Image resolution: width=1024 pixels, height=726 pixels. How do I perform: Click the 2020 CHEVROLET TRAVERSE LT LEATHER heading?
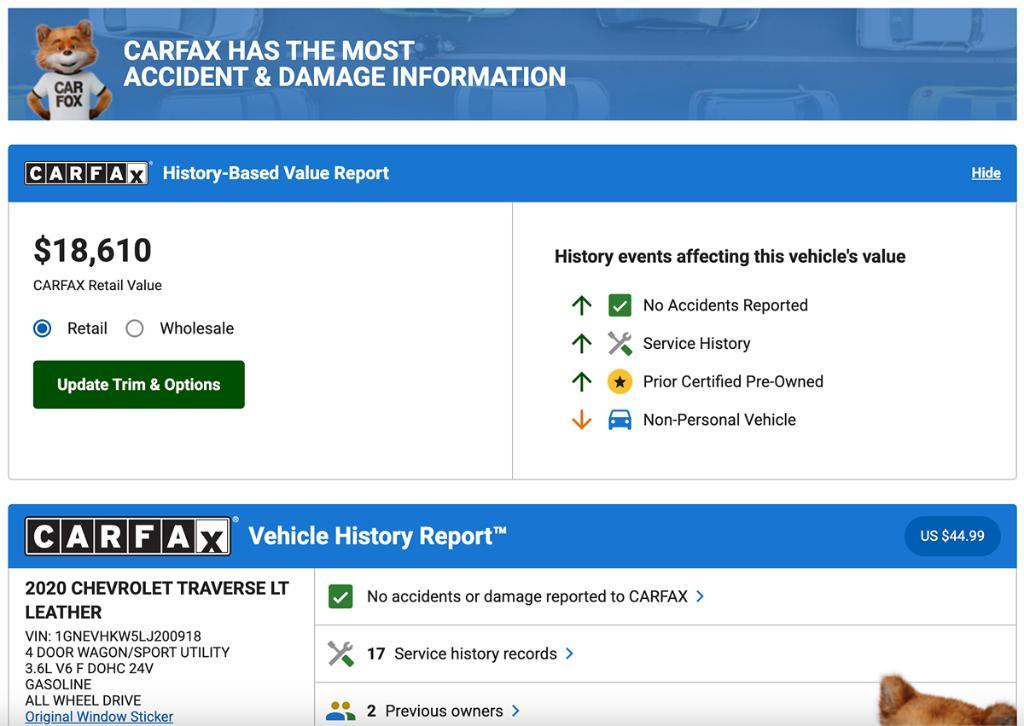click(x=157, y=600)
